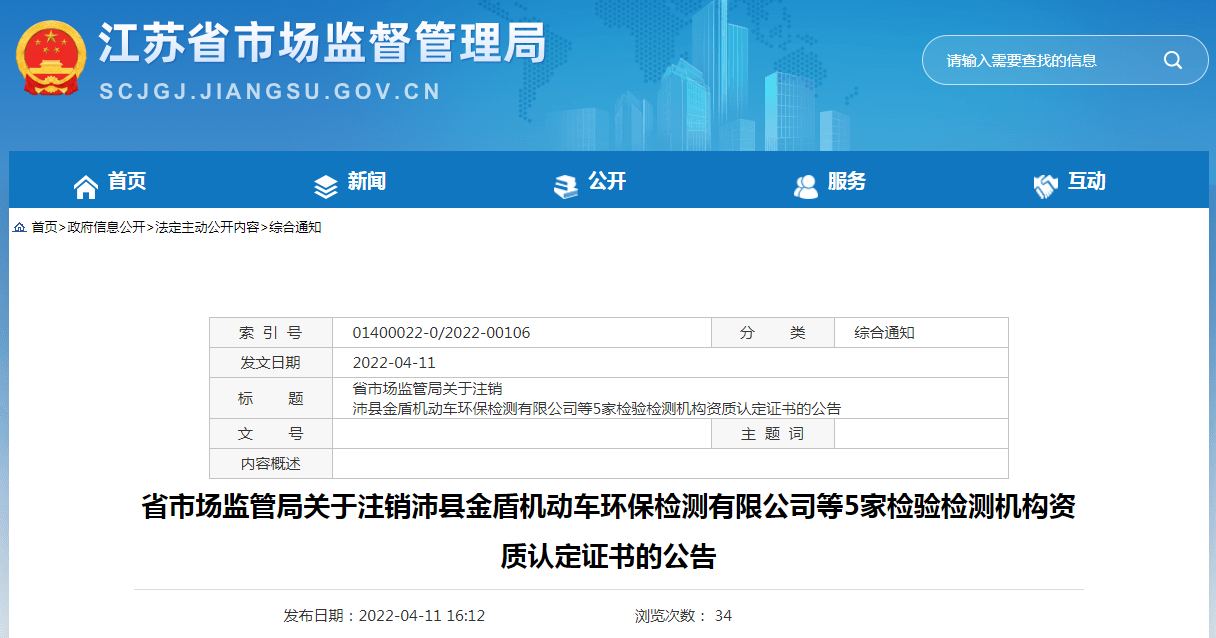Follow the 首页 breadcrumb link
The width and height of the screenshot is (1216, 638).
(44, 228)
